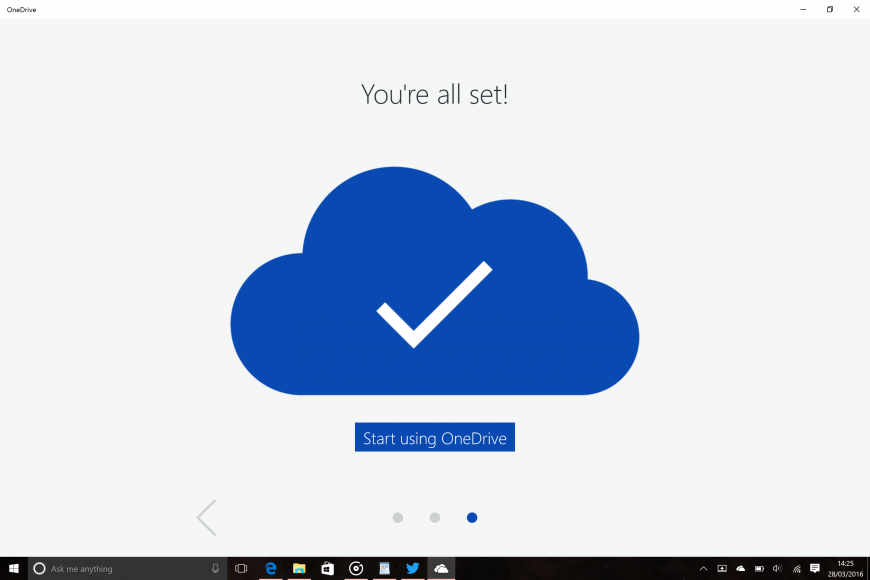
Task: Open the OneDrive cloud icon in system tray
Action: coord(740,568)
